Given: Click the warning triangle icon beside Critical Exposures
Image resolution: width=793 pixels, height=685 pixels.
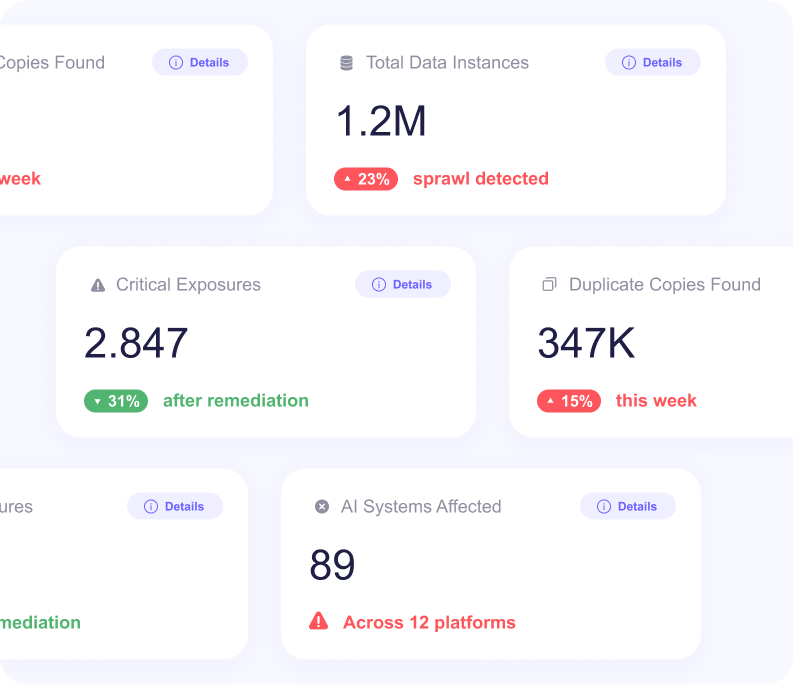Looking at the screenshot, I should 98,285.
